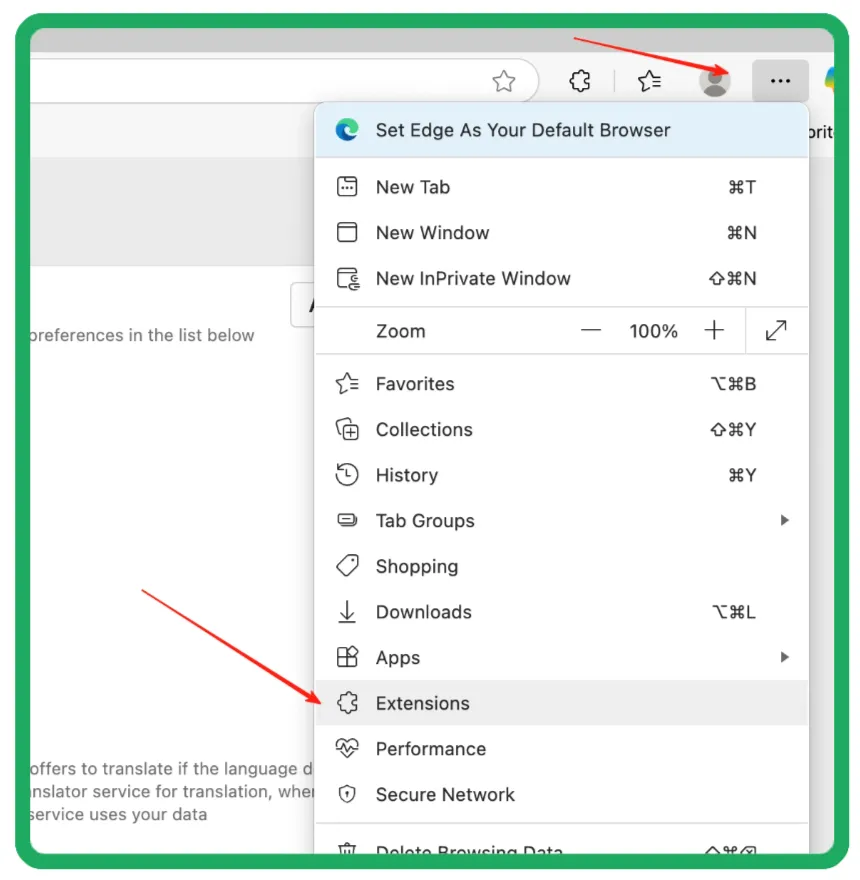Click the star icon in address bar
Image resolution: width=860 pixels, height=880 pixels.
click(504, 81)
